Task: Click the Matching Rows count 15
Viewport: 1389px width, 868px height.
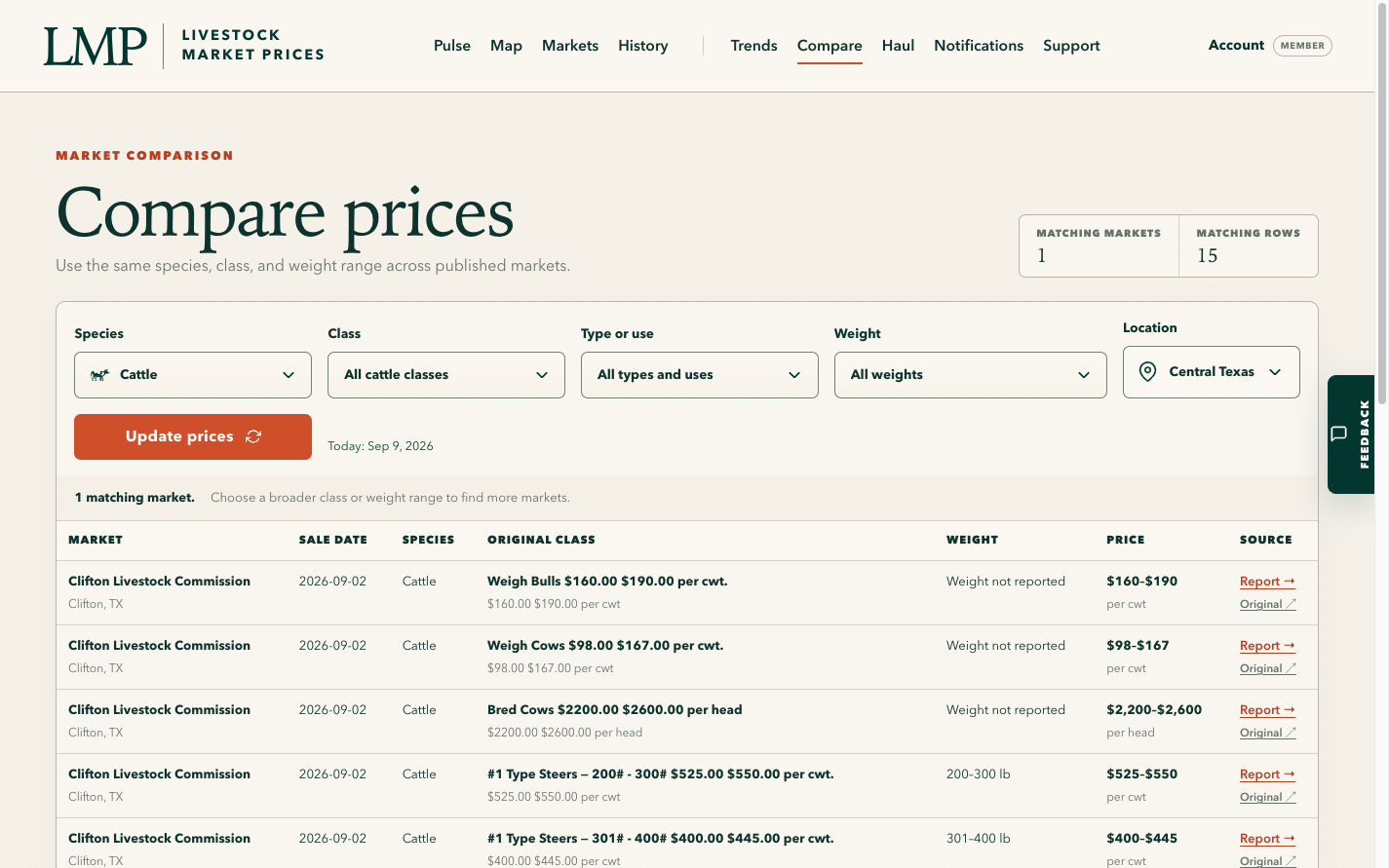Action: point(1208,255)
